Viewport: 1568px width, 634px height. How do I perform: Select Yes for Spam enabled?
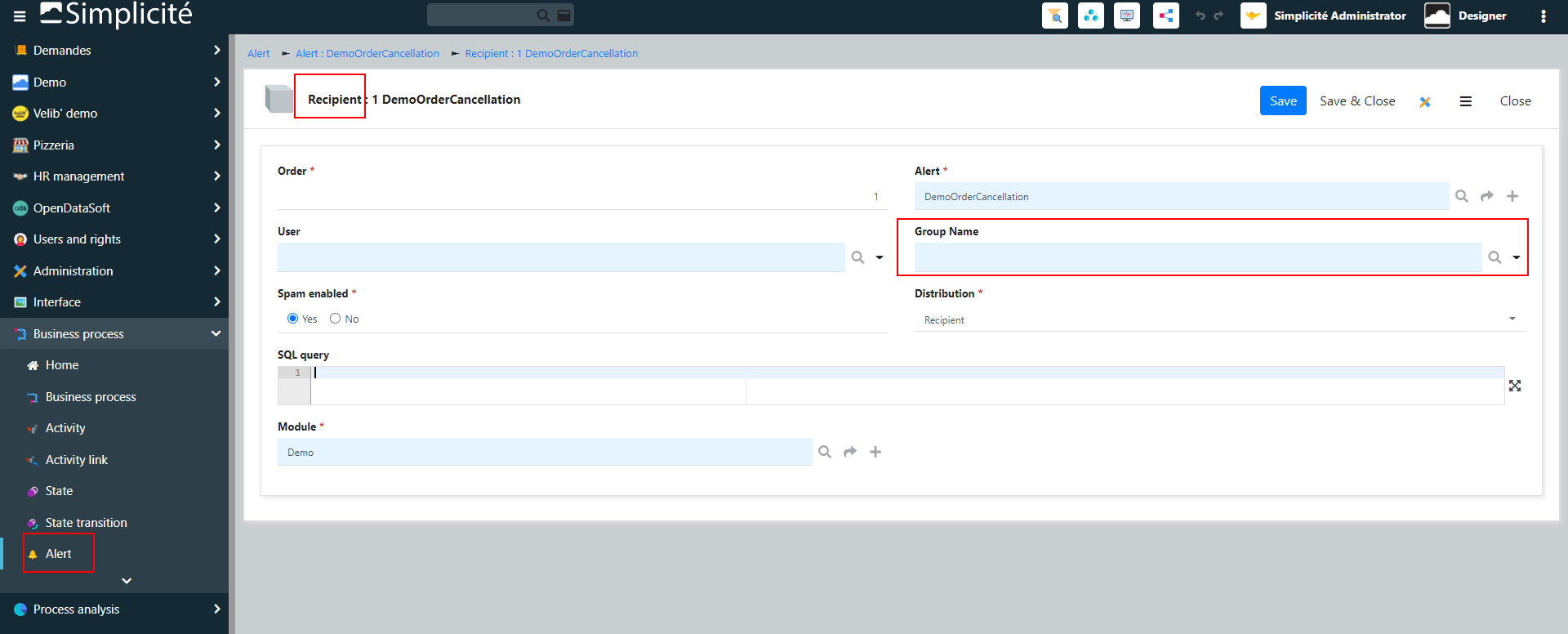coord(292,319)
